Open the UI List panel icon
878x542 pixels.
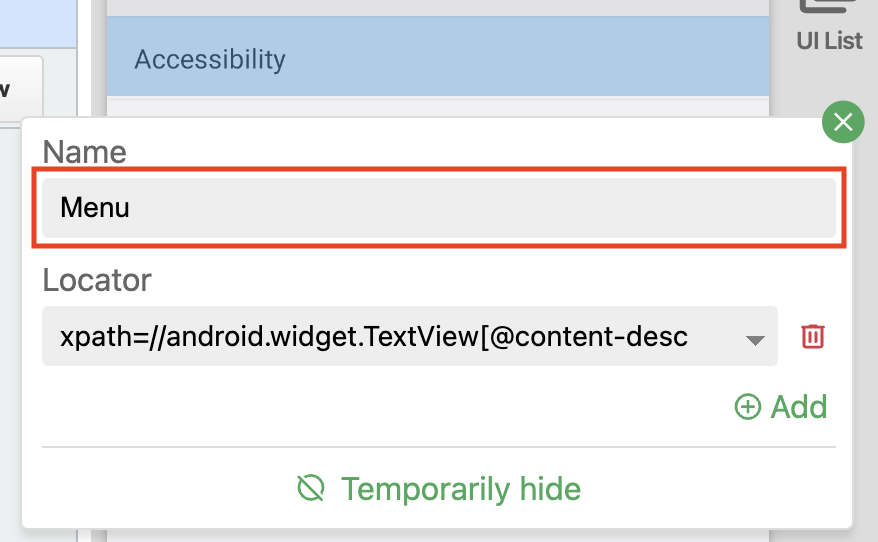(x=829, y=6)
